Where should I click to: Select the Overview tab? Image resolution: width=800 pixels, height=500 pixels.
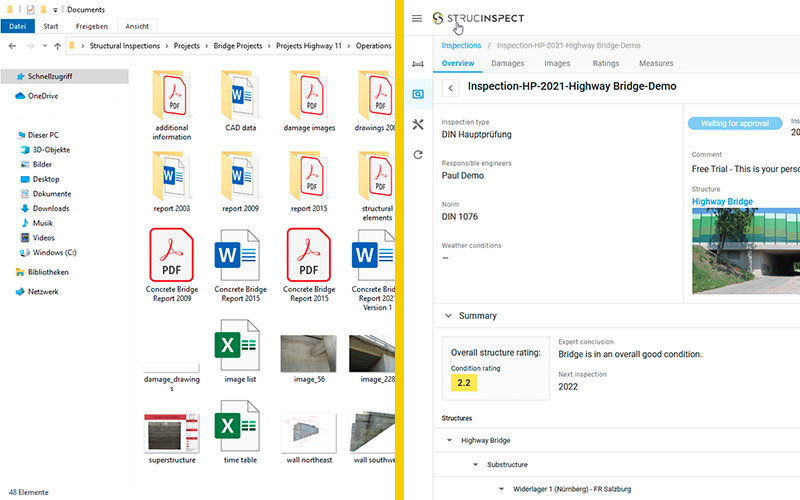pos(458,63)
